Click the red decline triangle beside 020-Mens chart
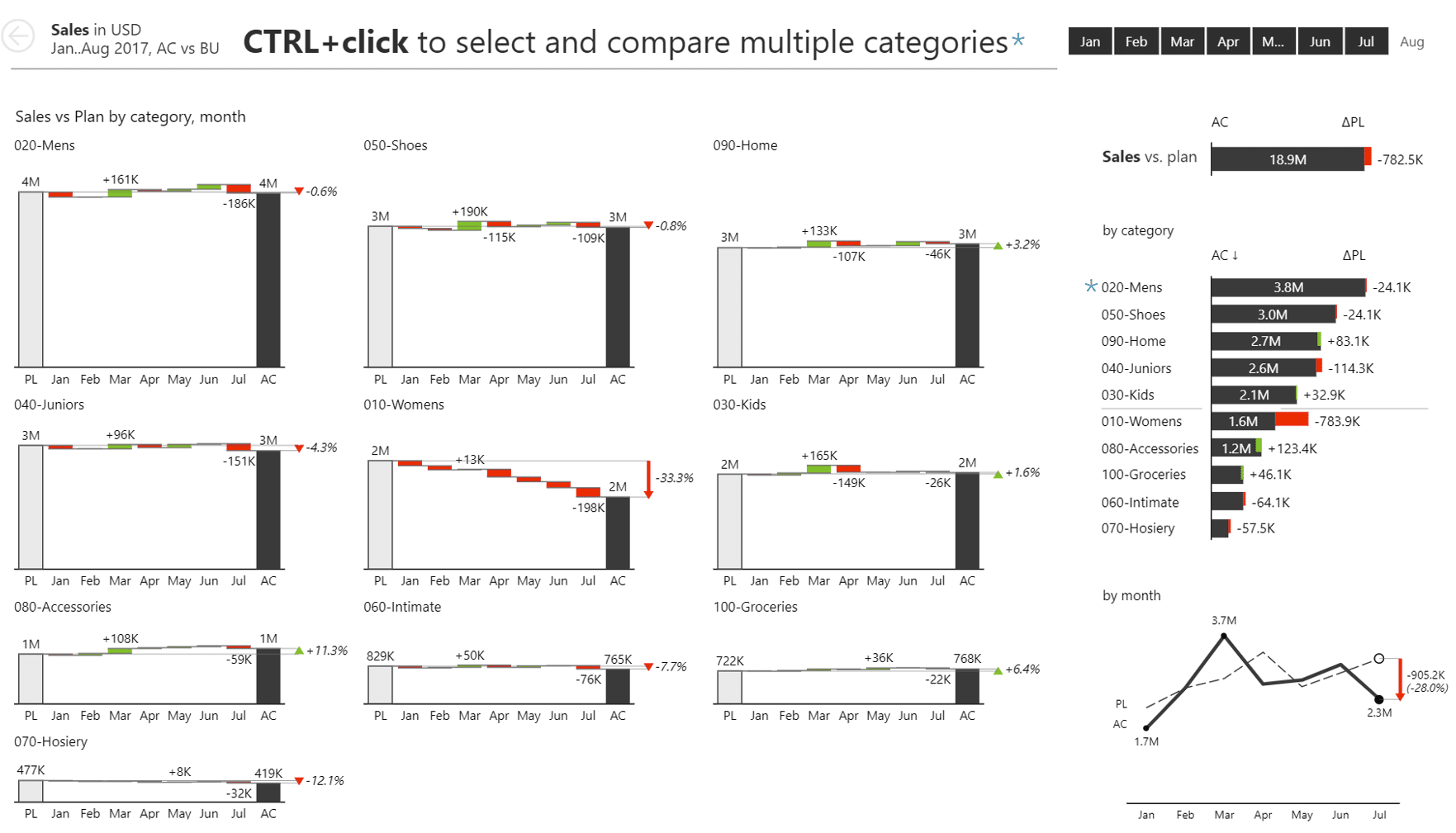The height and width of the screenshot is (833, 1456). click(299, 191)
